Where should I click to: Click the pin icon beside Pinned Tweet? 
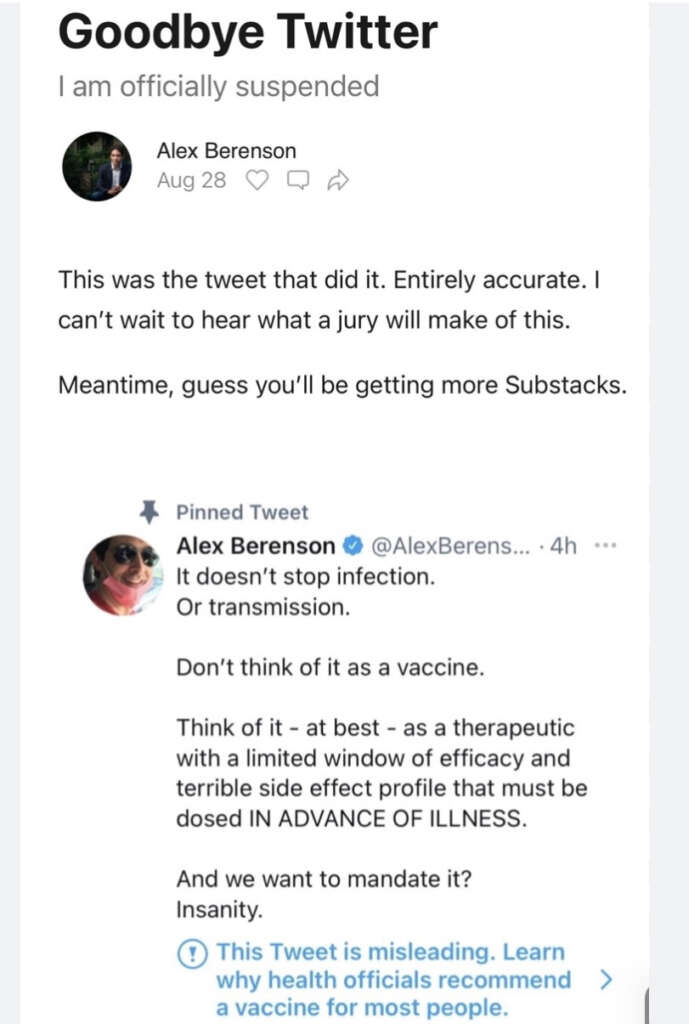(x=149, y=512)
